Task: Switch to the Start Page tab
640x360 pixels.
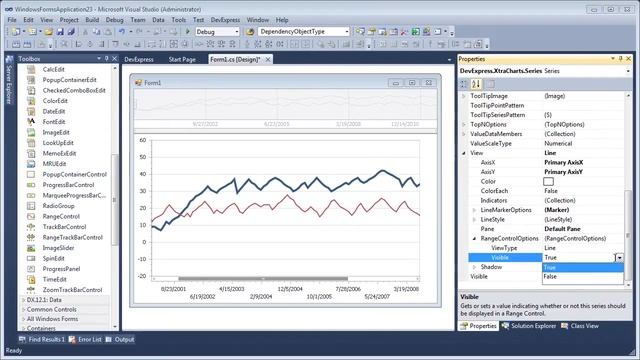Action: coord(182,60)
